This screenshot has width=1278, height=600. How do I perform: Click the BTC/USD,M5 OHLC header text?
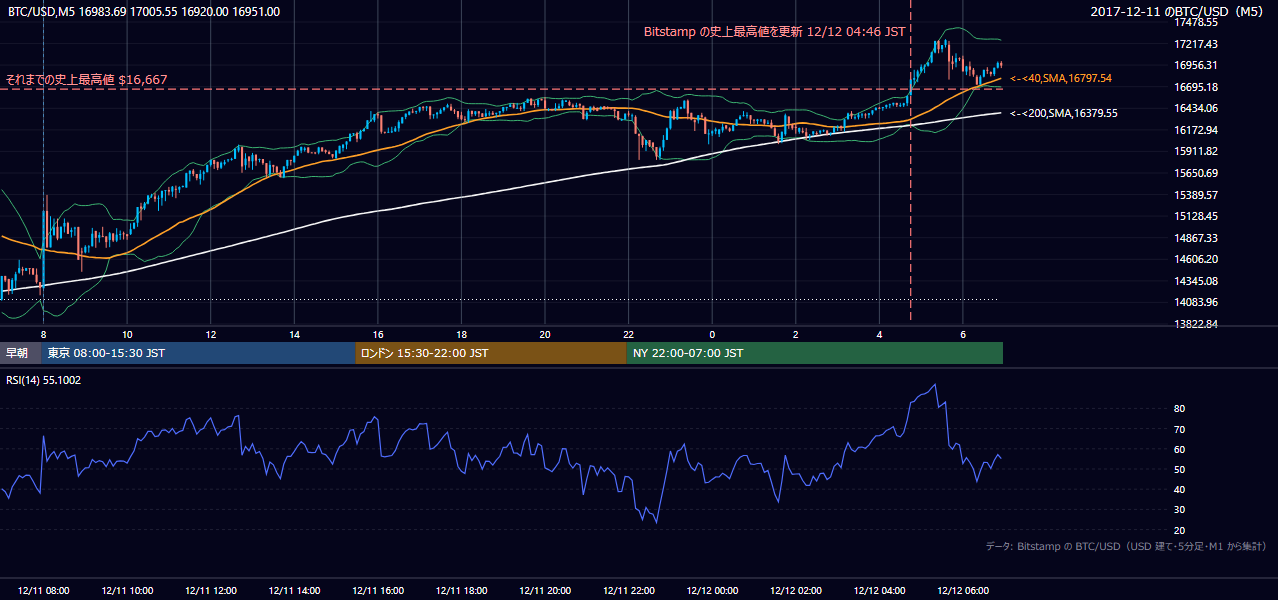[144, 12]
